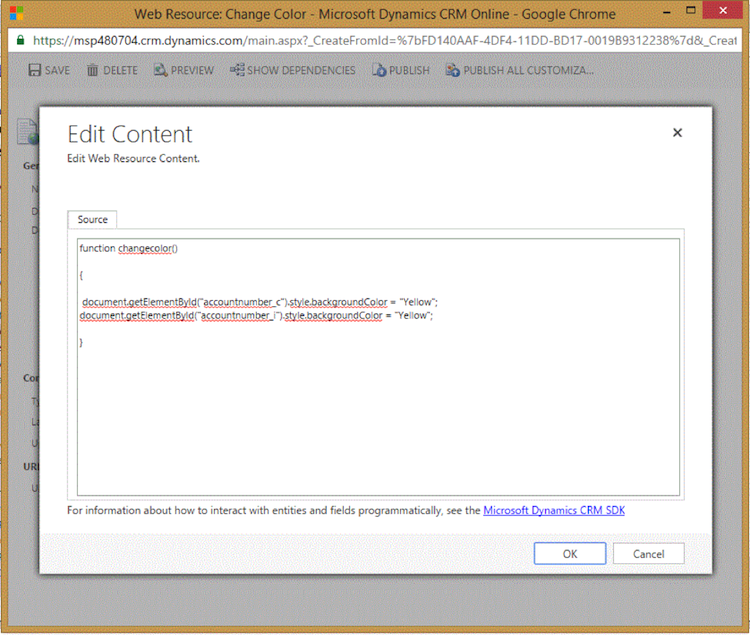
Task: Click the Delete trash can icon
Action: (x=92, y=70)
